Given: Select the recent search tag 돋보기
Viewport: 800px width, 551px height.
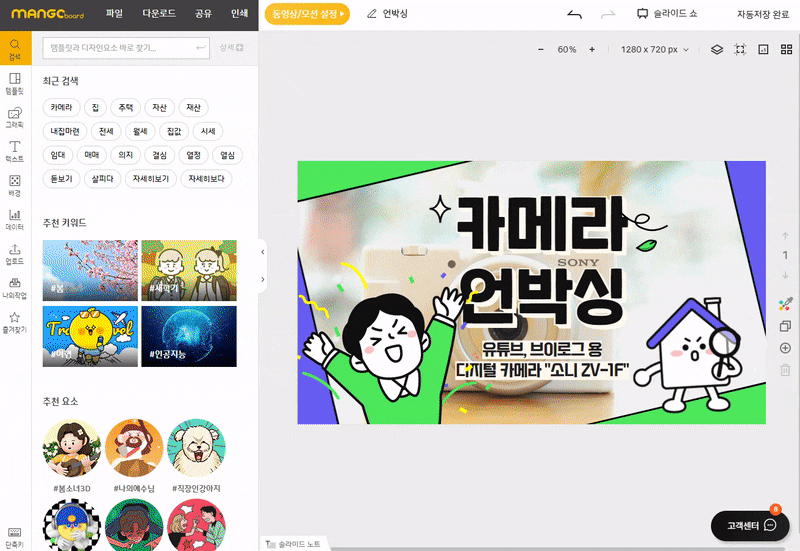Looking at the screenshot, I should pos(61,179).
